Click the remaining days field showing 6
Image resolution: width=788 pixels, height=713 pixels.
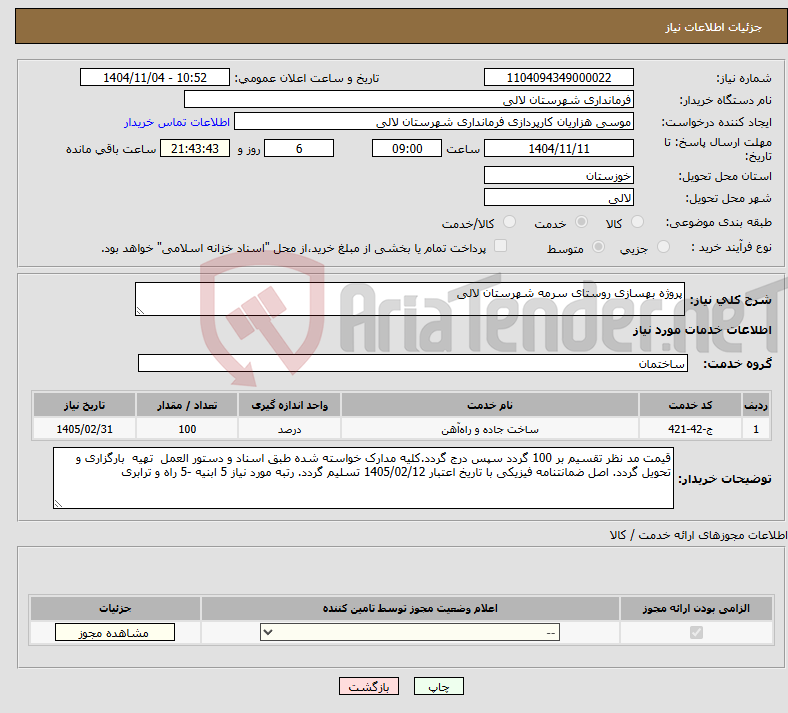(x=299, y=148)
